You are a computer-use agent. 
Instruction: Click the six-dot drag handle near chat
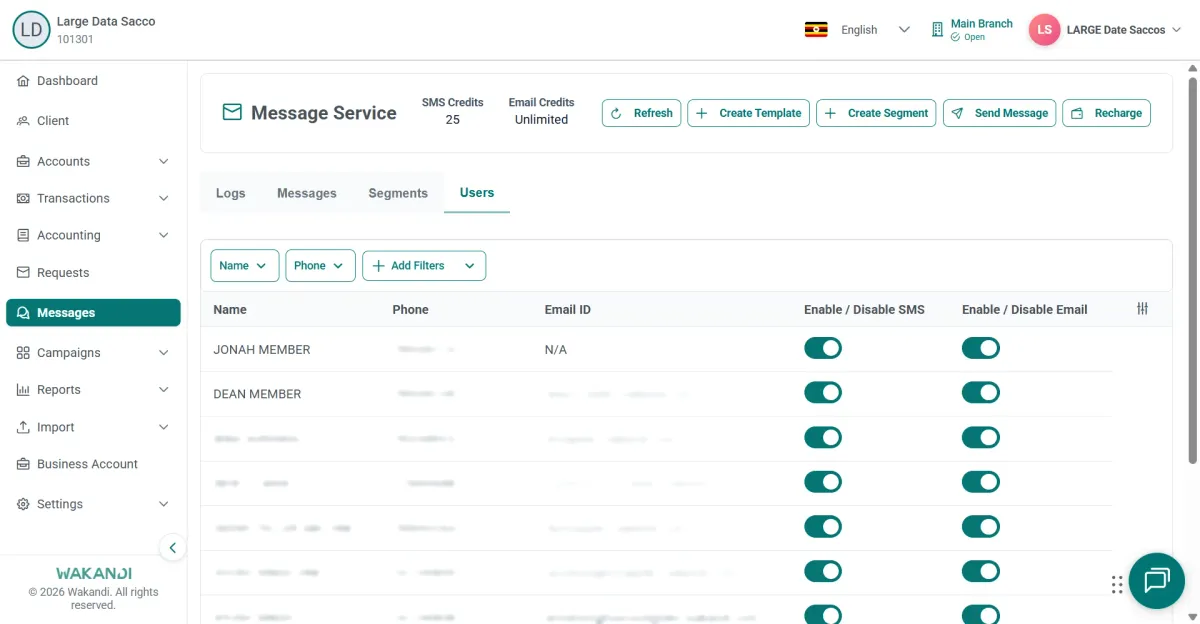pyautogui.click(x=1117, y=585)
